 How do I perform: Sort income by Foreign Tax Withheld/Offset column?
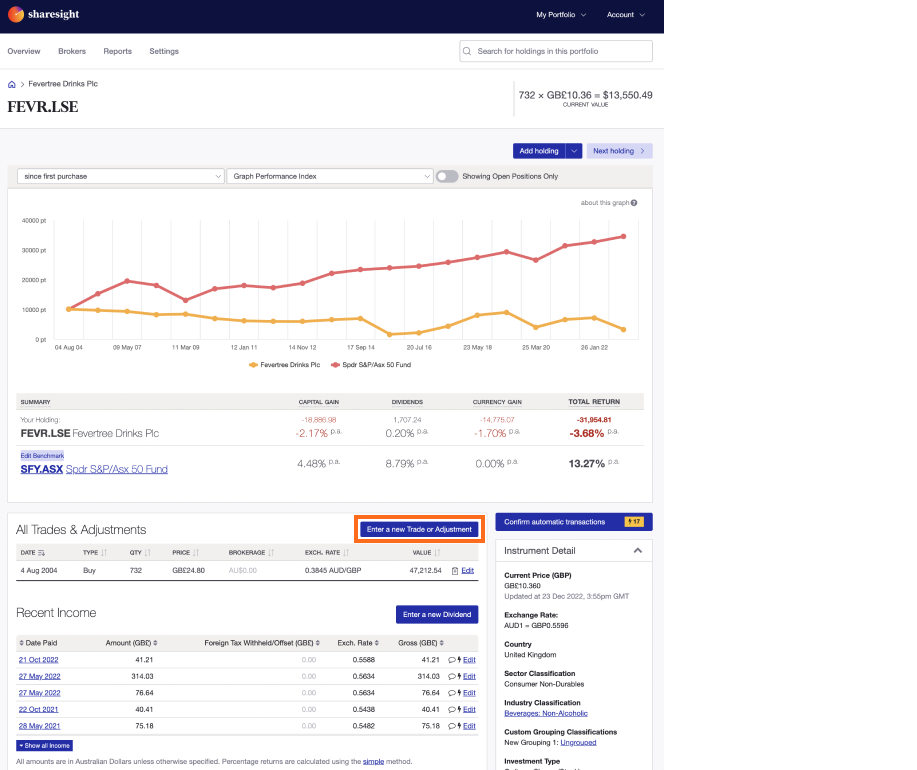click(262, 643)
